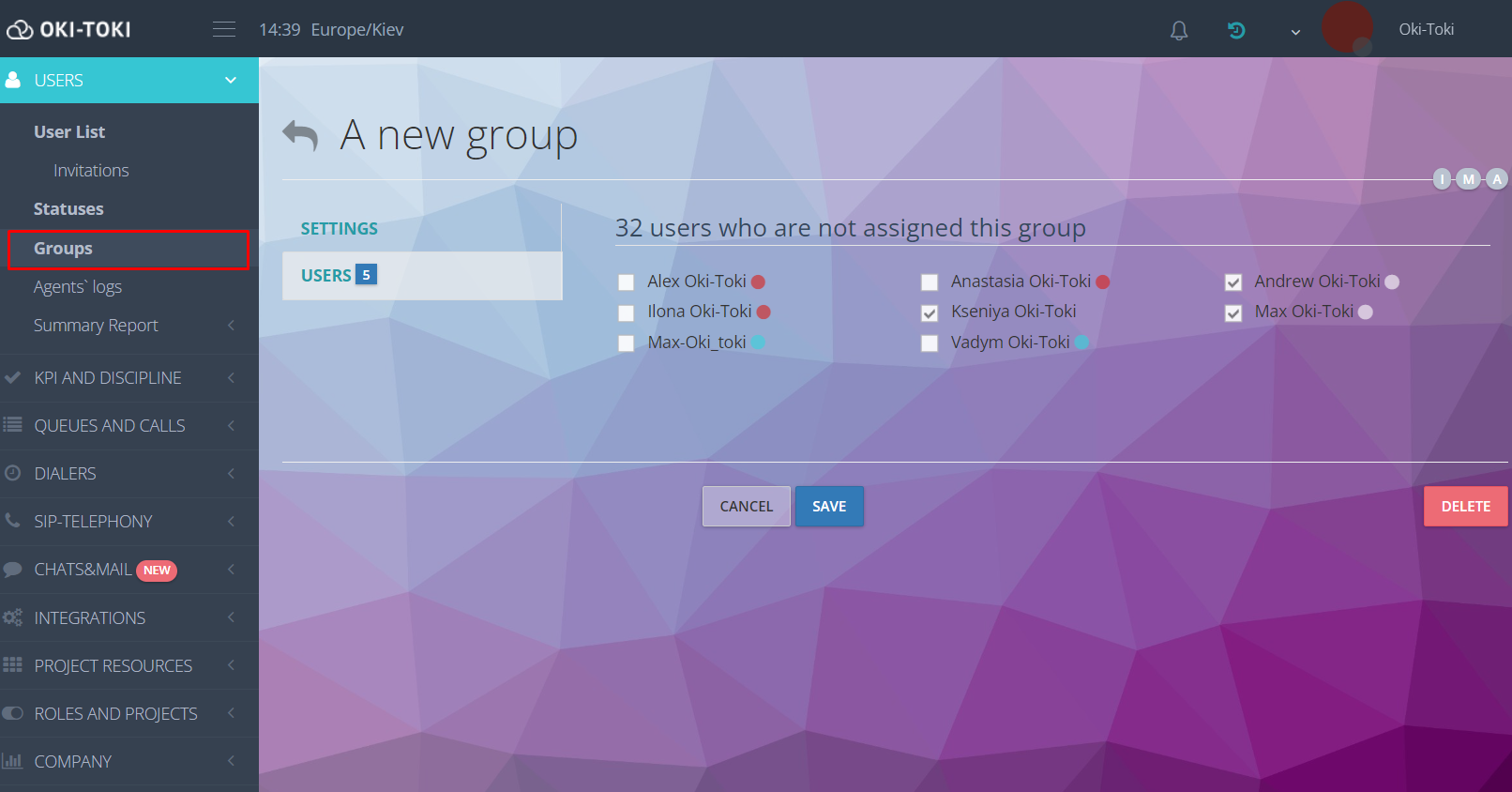Collapse the USERS section chevron
Screen dimensions: 1512x792
coord(231,81)
